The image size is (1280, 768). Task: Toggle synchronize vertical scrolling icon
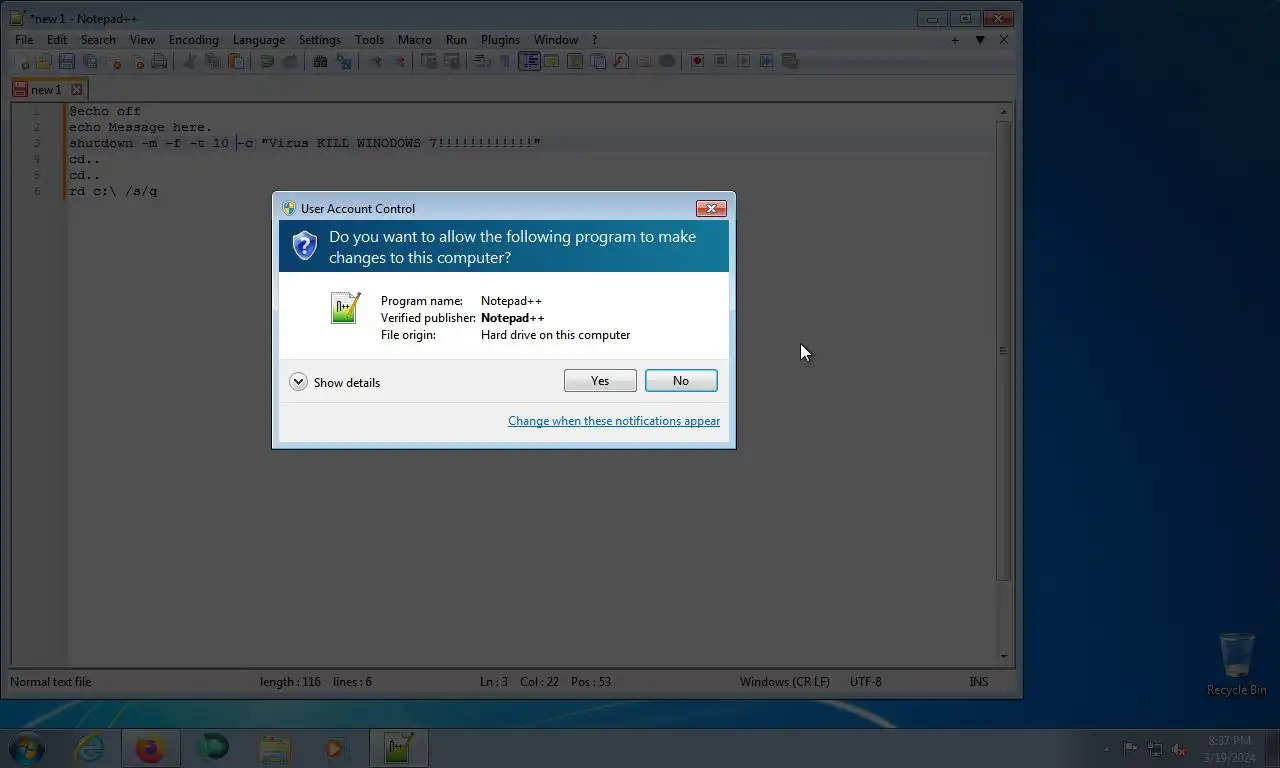[x=428, y=61]
